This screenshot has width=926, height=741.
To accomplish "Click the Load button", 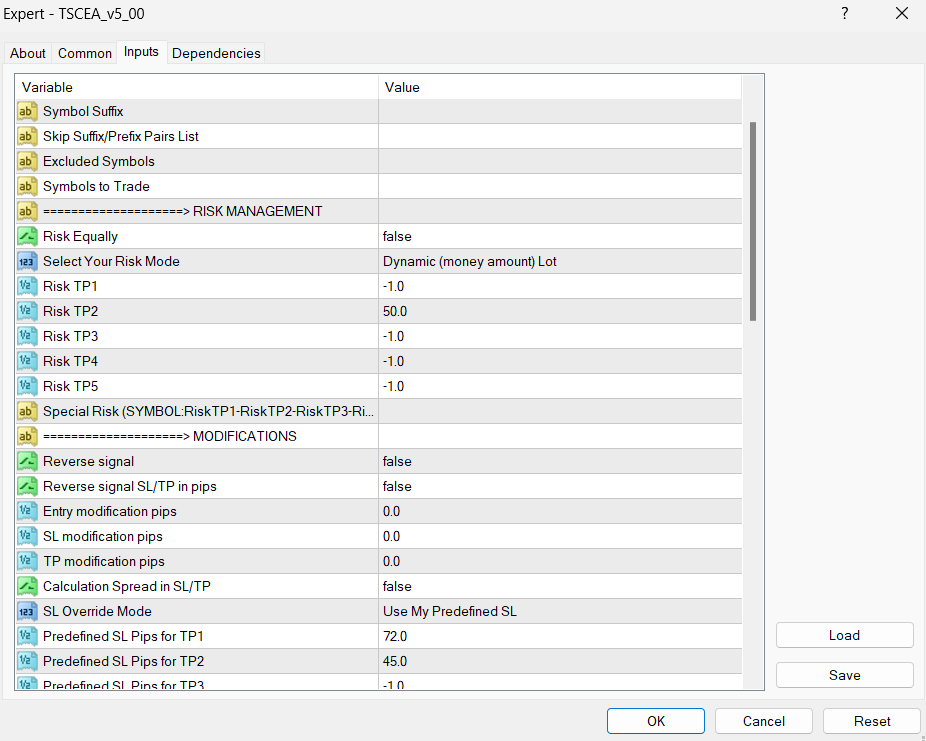I will (844, 635).
